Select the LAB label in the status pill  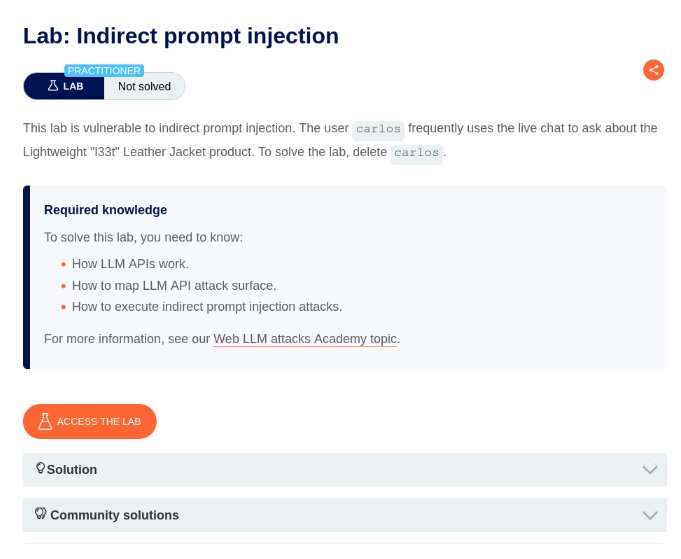point(73,86)
